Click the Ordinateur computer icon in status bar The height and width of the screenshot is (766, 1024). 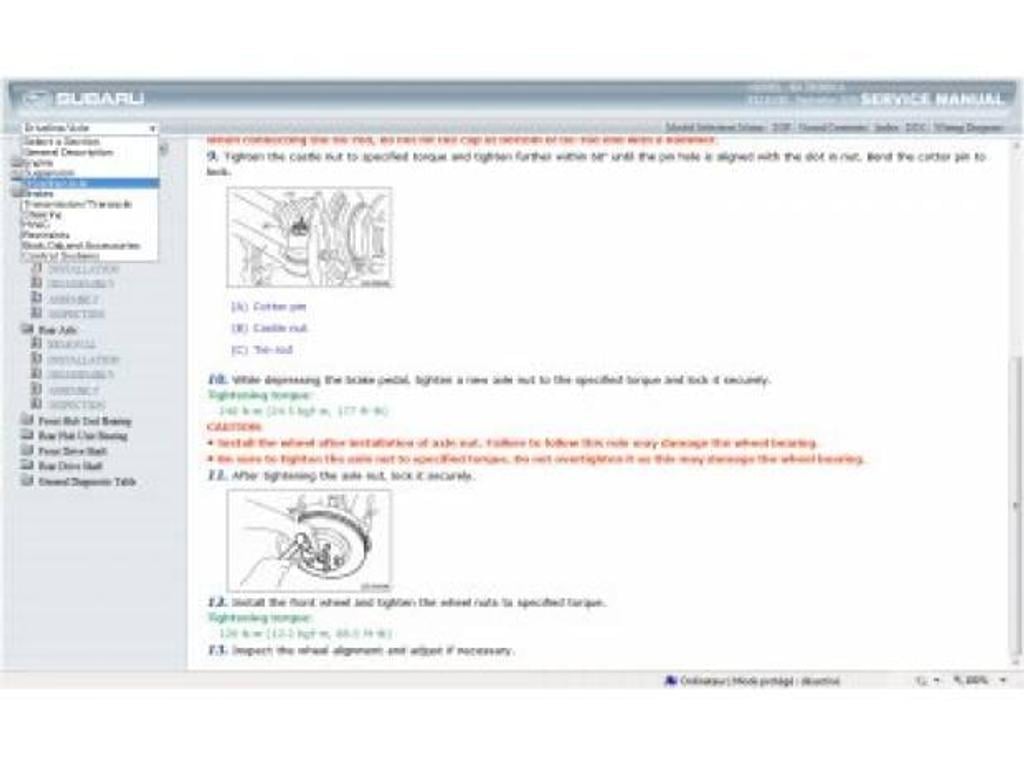[x=671, y=681]
